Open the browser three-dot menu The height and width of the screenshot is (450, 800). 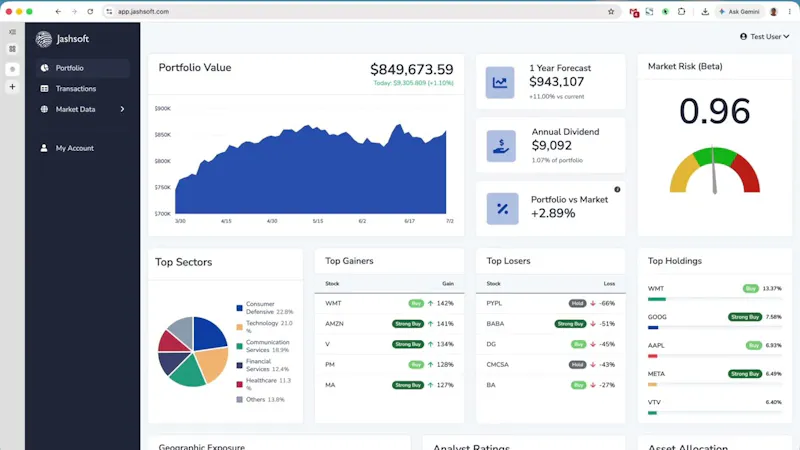(790, 11)
